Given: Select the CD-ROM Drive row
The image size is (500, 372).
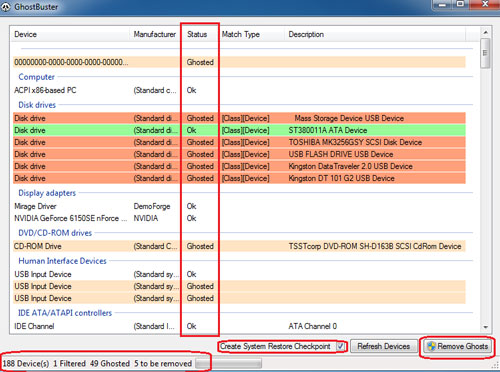Looking at the screenshot, I should 239,246.
